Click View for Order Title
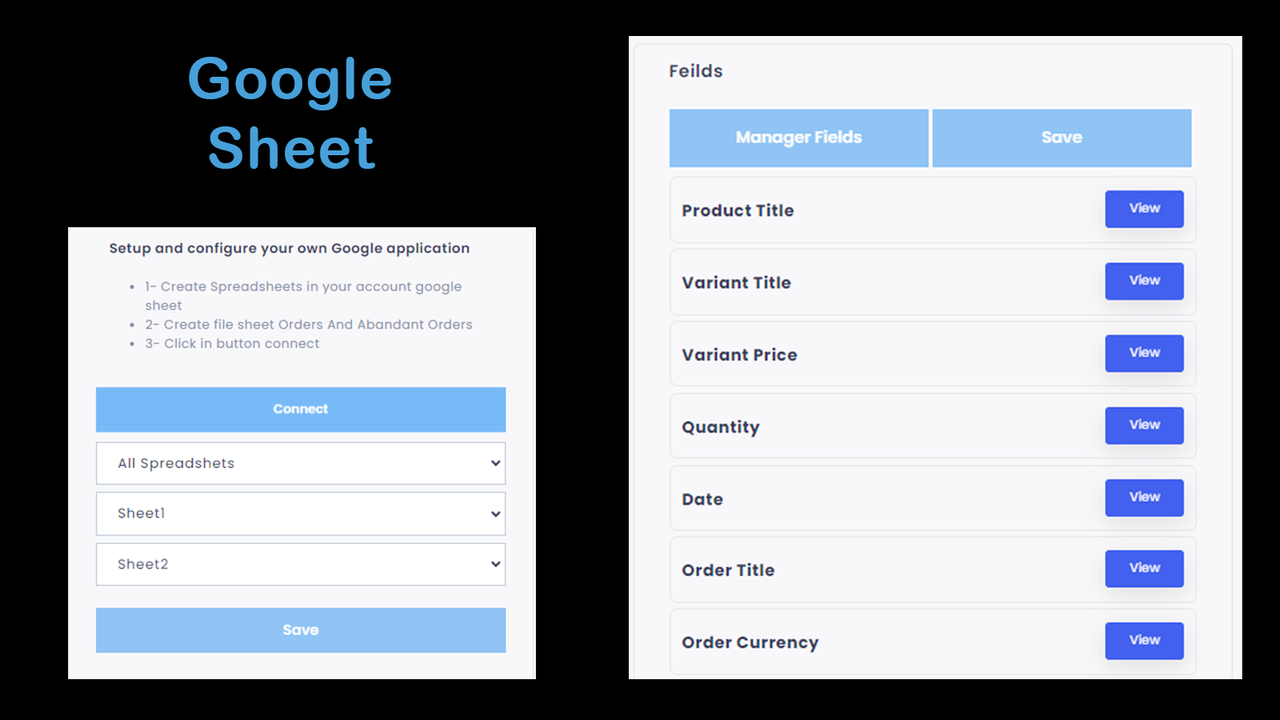 (1143, 568)
